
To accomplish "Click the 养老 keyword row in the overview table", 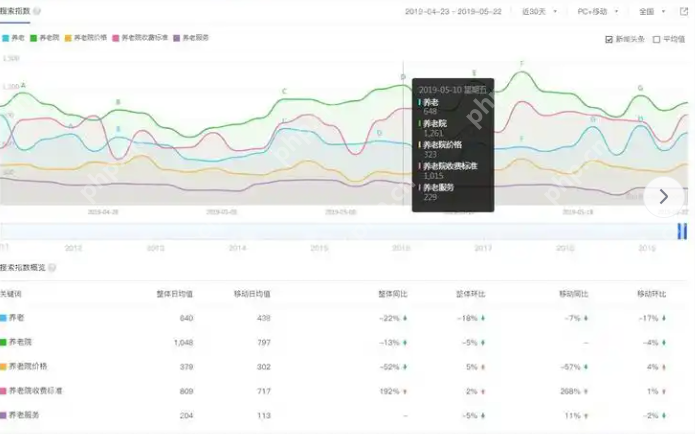I will pos(17,318).
